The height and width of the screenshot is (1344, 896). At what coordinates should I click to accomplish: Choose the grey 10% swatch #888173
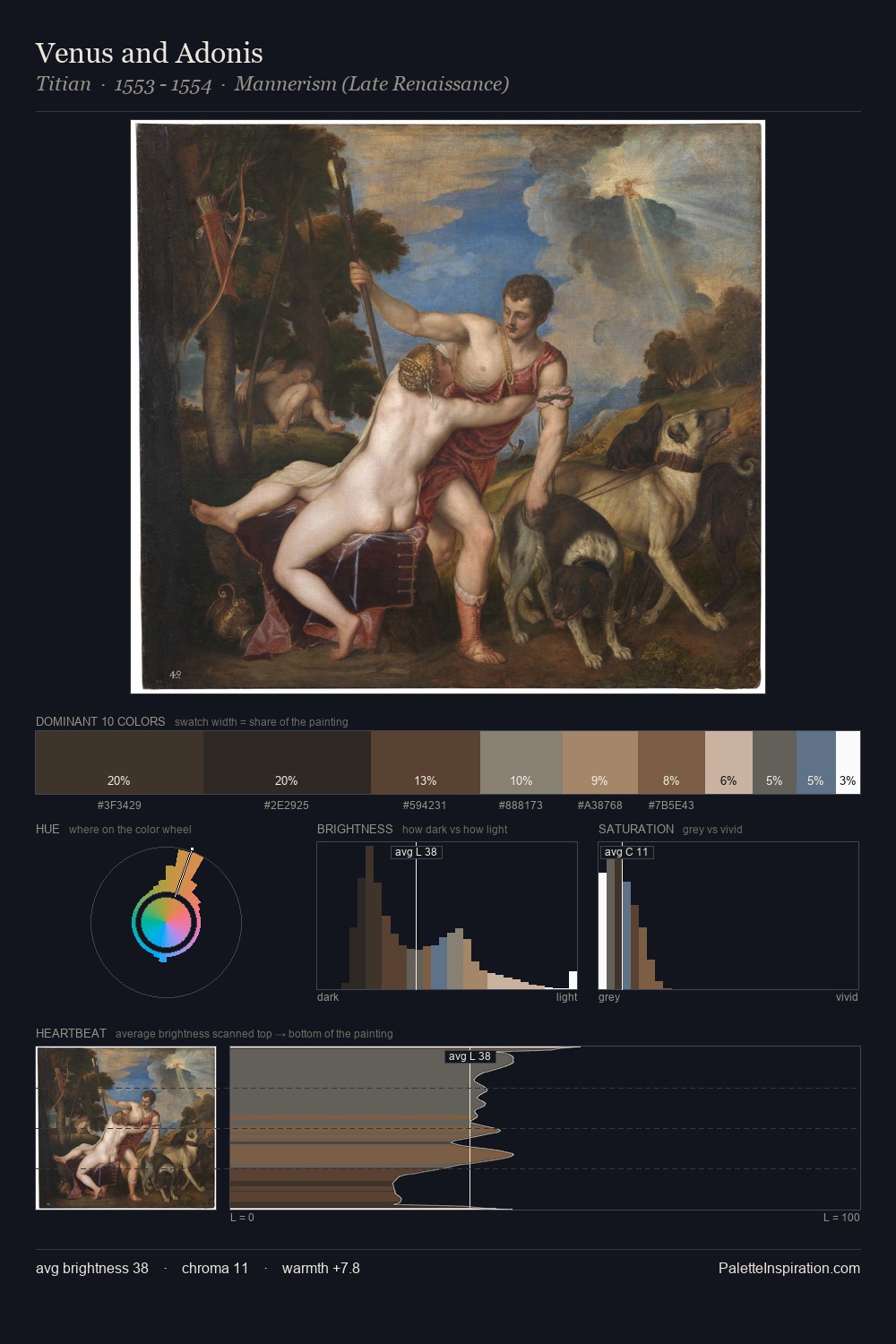[x=521, y=762]
